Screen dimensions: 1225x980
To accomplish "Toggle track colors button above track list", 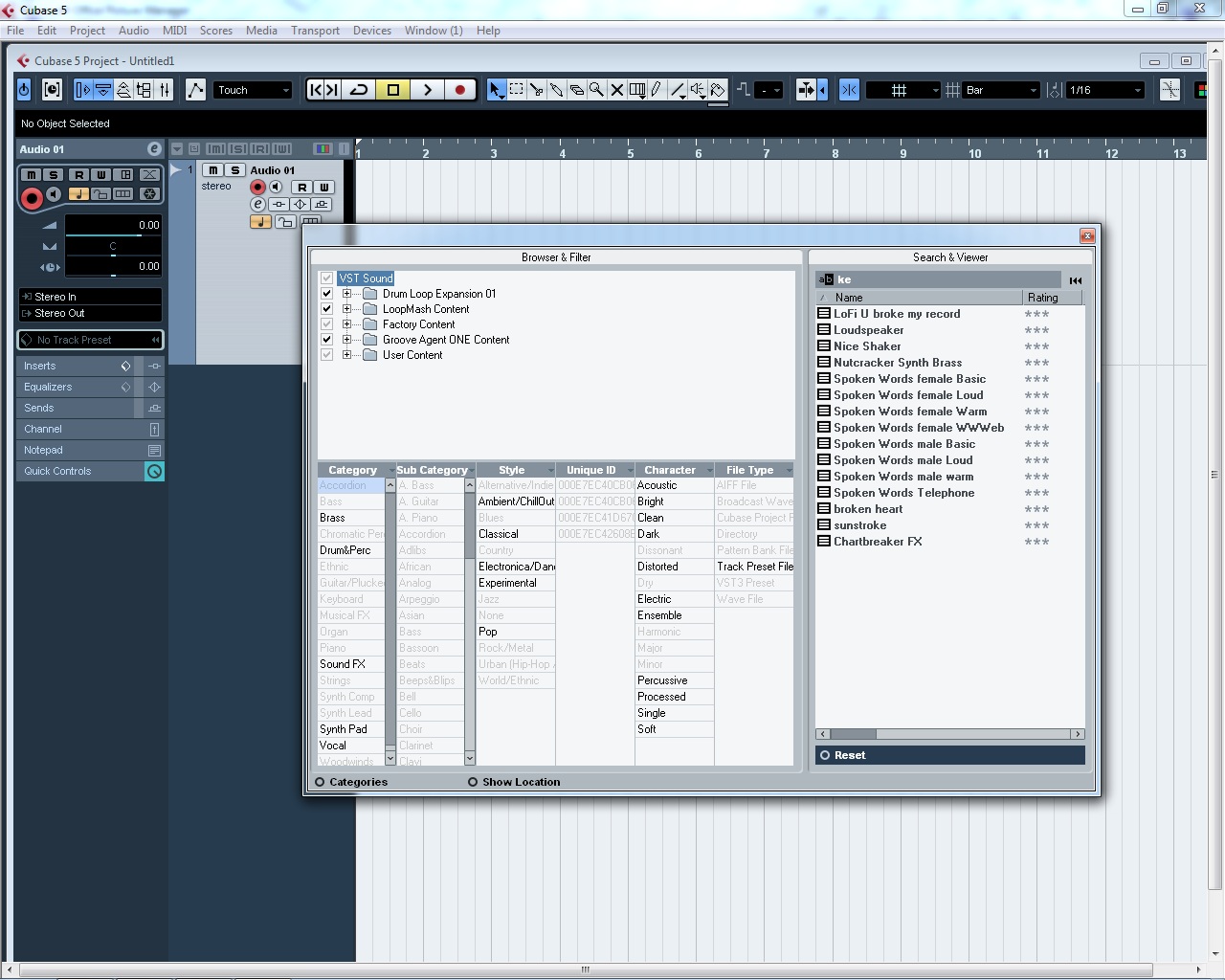I will (x=323, y=149).
